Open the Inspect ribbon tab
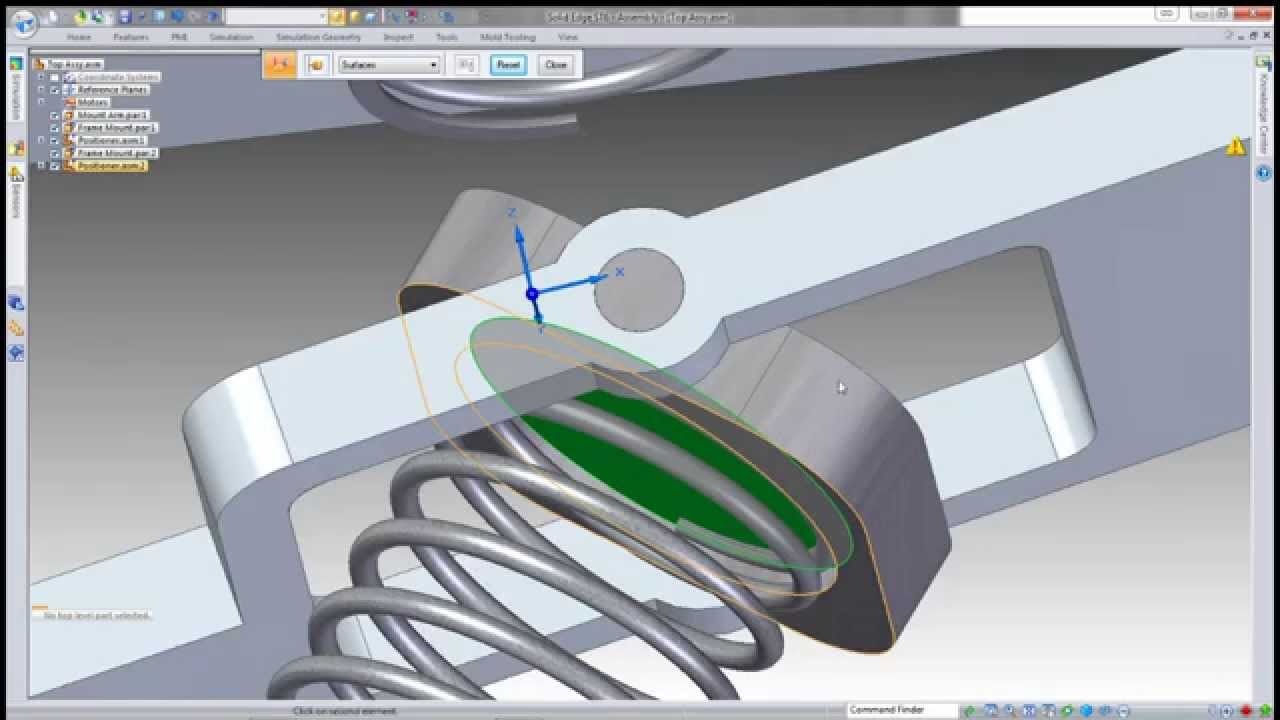The image size is (1280, 720). click(398, 37)
